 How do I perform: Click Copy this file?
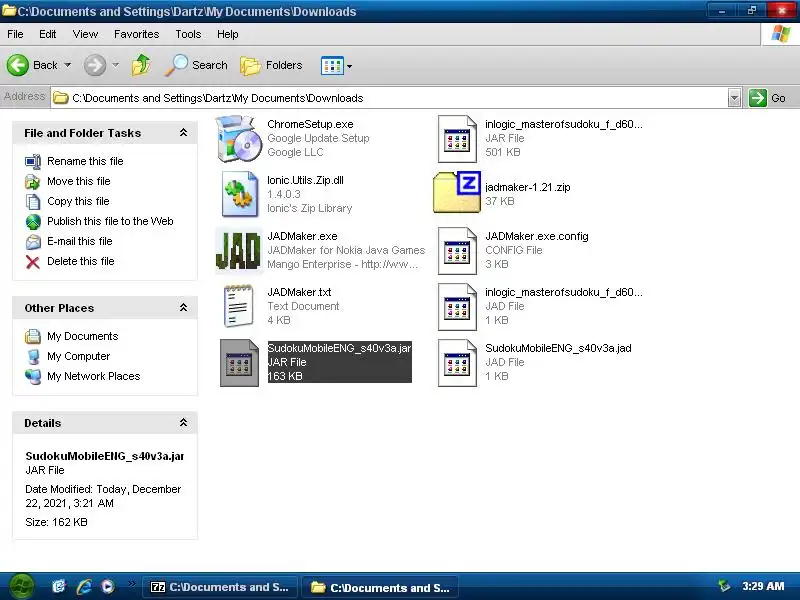click(78, 201)
